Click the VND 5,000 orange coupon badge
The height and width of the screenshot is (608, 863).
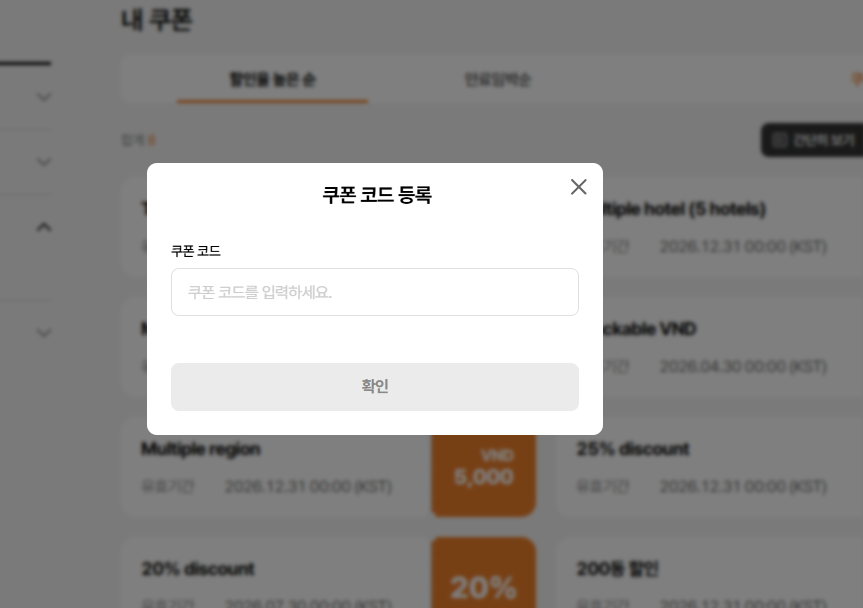click(483, 474)
